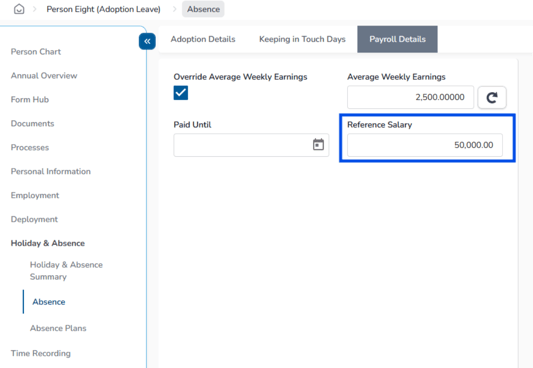This screenshot has height=368, width=533.
Task: Collapse Holiday & Absence menu group
Action: click(x=48, y=243)
